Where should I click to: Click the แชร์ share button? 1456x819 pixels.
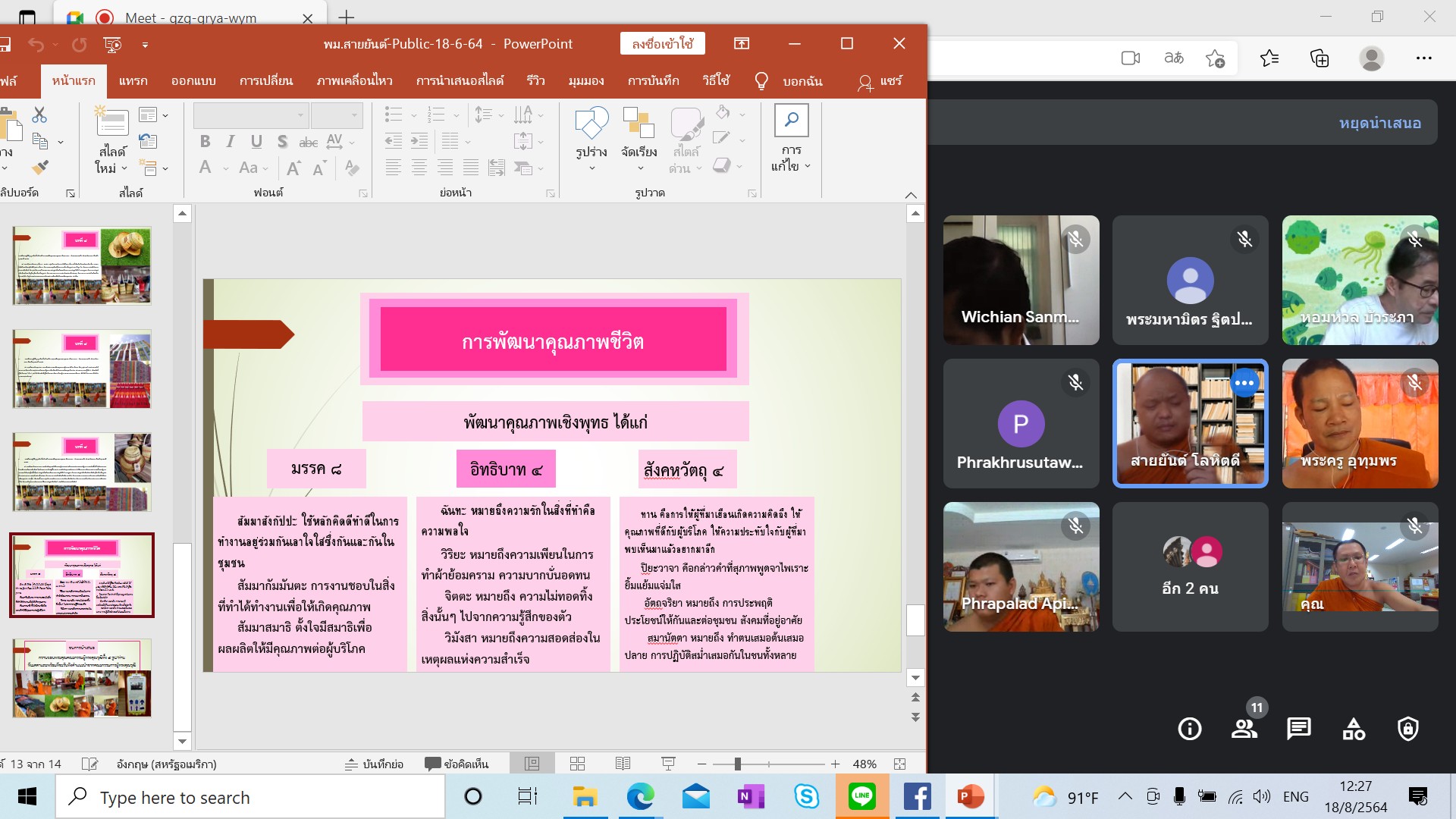pos(880,81)
